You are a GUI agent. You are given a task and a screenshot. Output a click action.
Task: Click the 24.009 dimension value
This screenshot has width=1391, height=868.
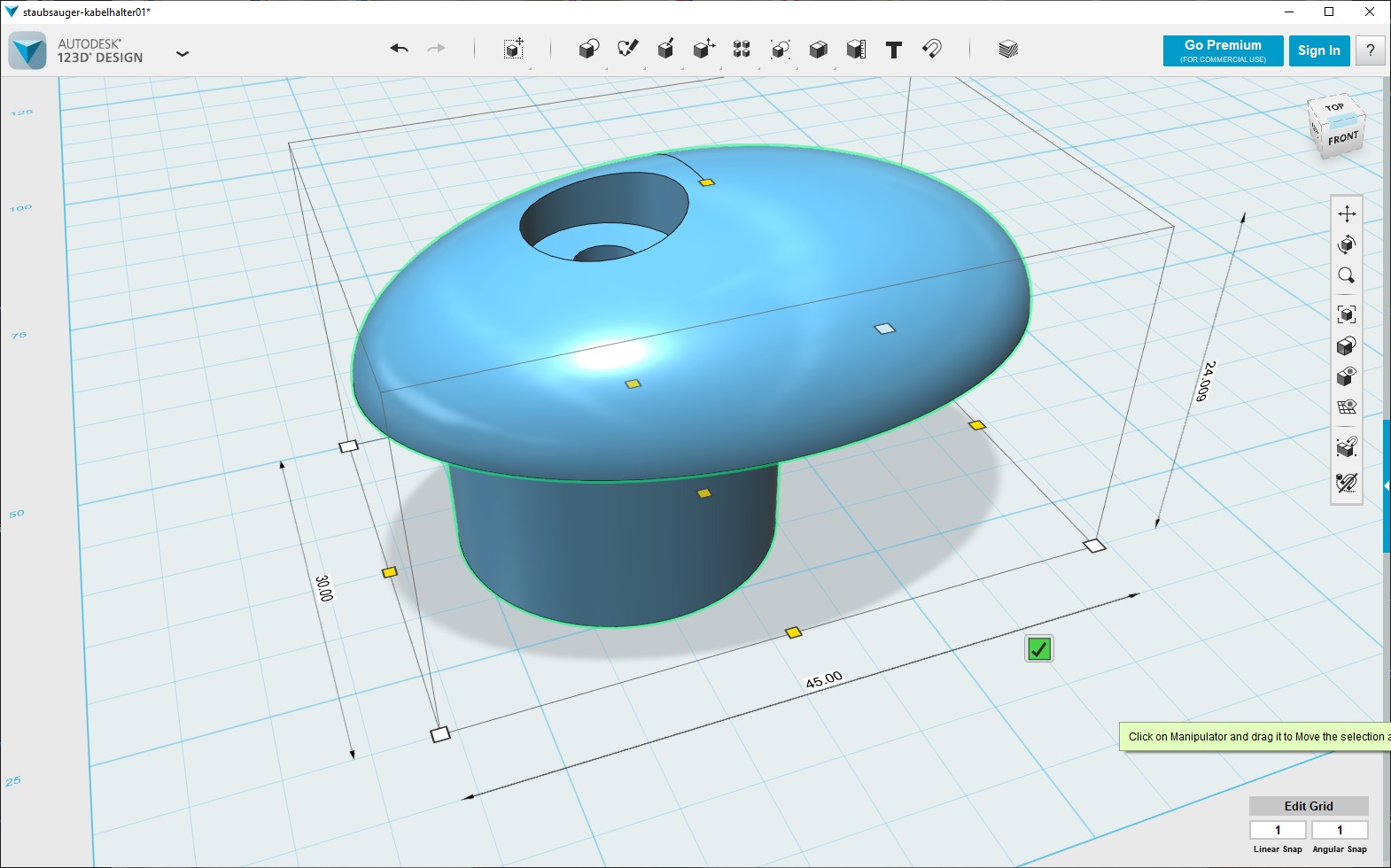pyautogui.click(x=1206, y=381)
